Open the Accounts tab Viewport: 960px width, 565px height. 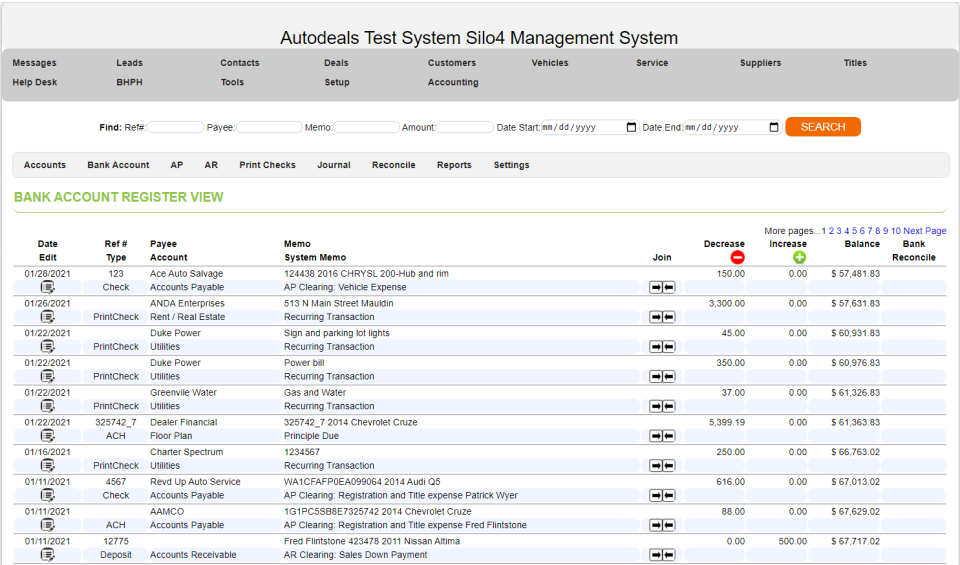click(45, 165)
